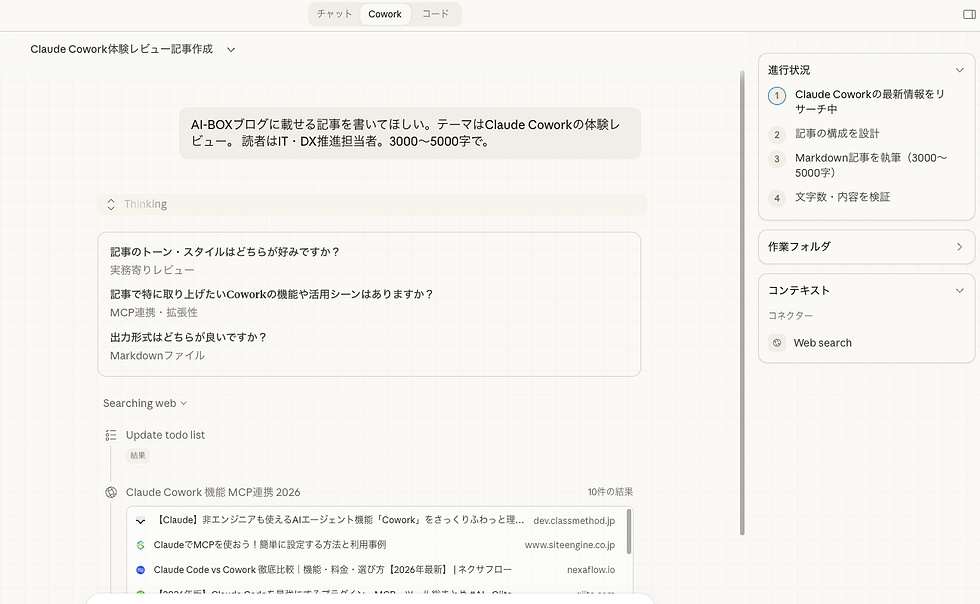Click the MCP連携・拡張性 answer text

pyautogui.click(x=154, y=313)
